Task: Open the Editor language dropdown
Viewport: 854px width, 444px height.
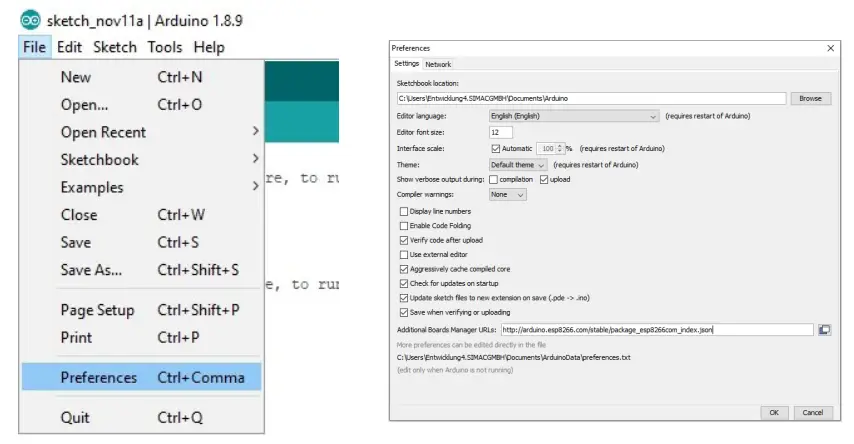Action: [x=574, y=116]
